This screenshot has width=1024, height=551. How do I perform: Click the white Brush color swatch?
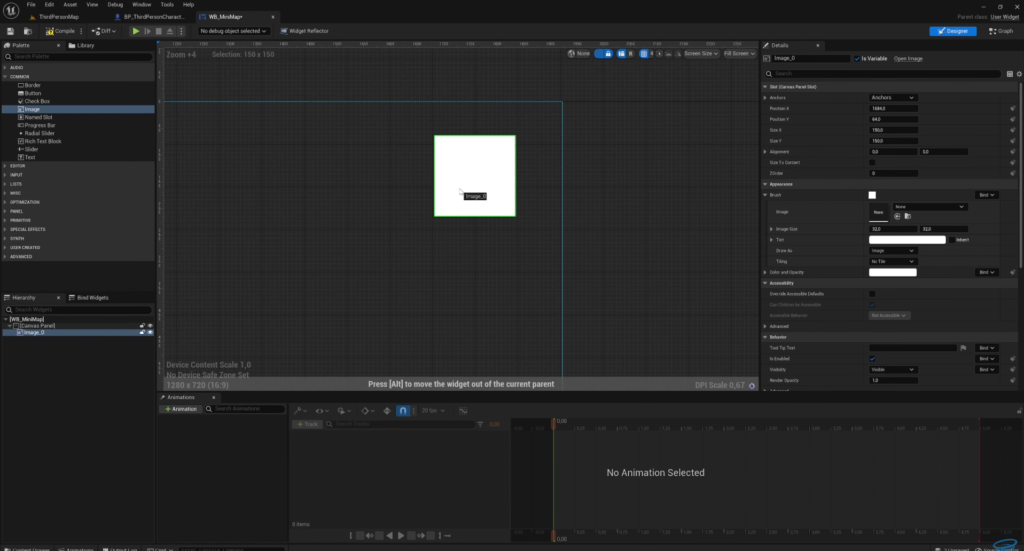coord(872,195)
